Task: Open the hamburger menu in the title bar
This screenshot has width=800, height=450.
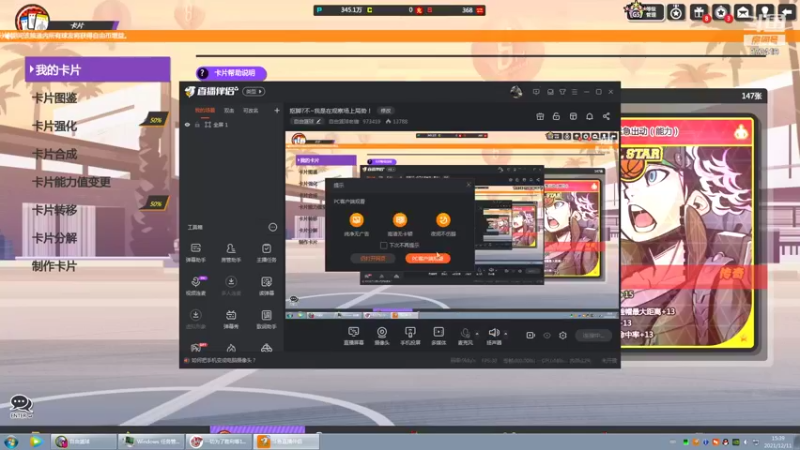Action: coord(574,92)
